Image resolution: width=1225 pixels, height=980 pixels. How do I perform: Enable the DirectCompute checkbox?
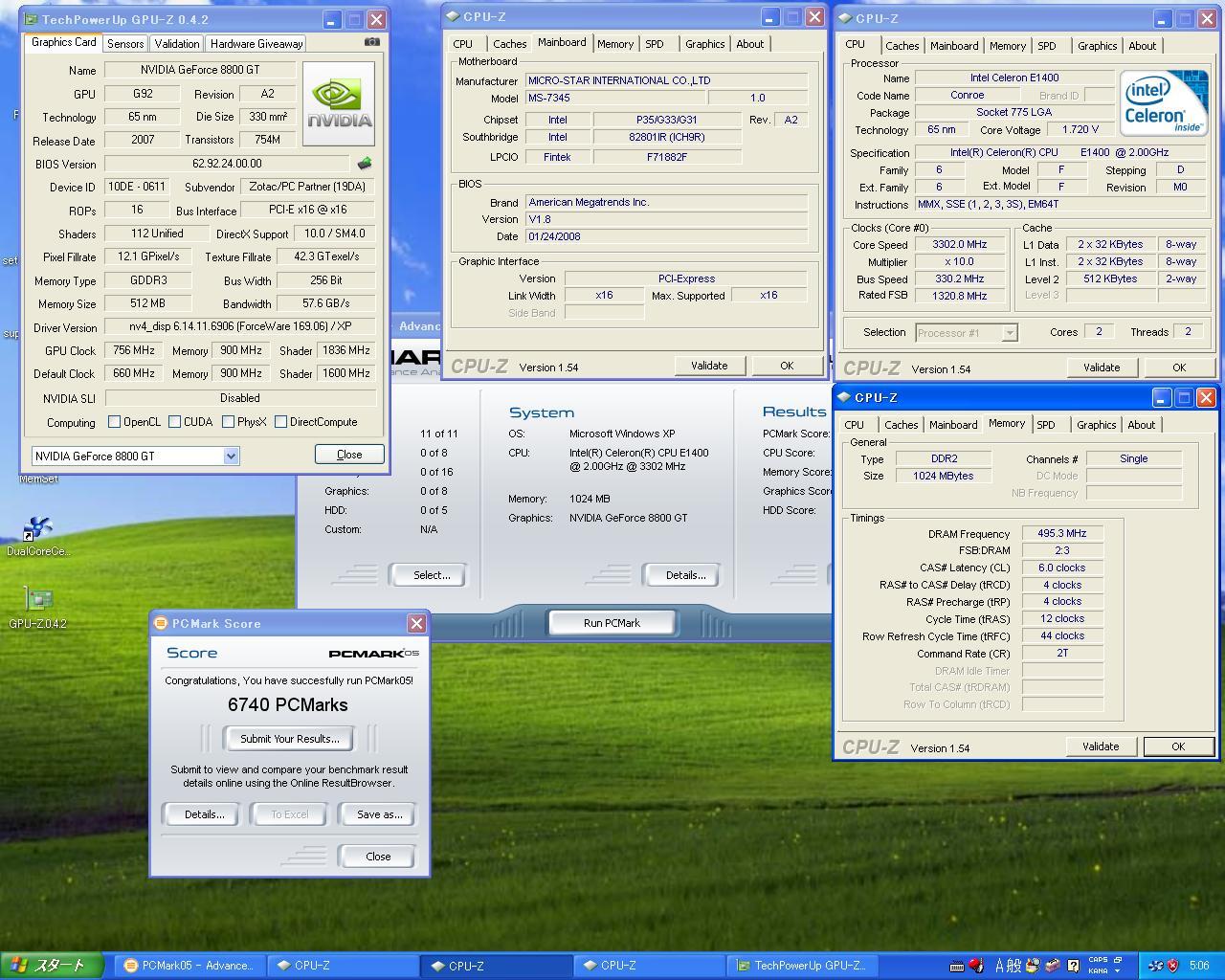coord(280,422)
